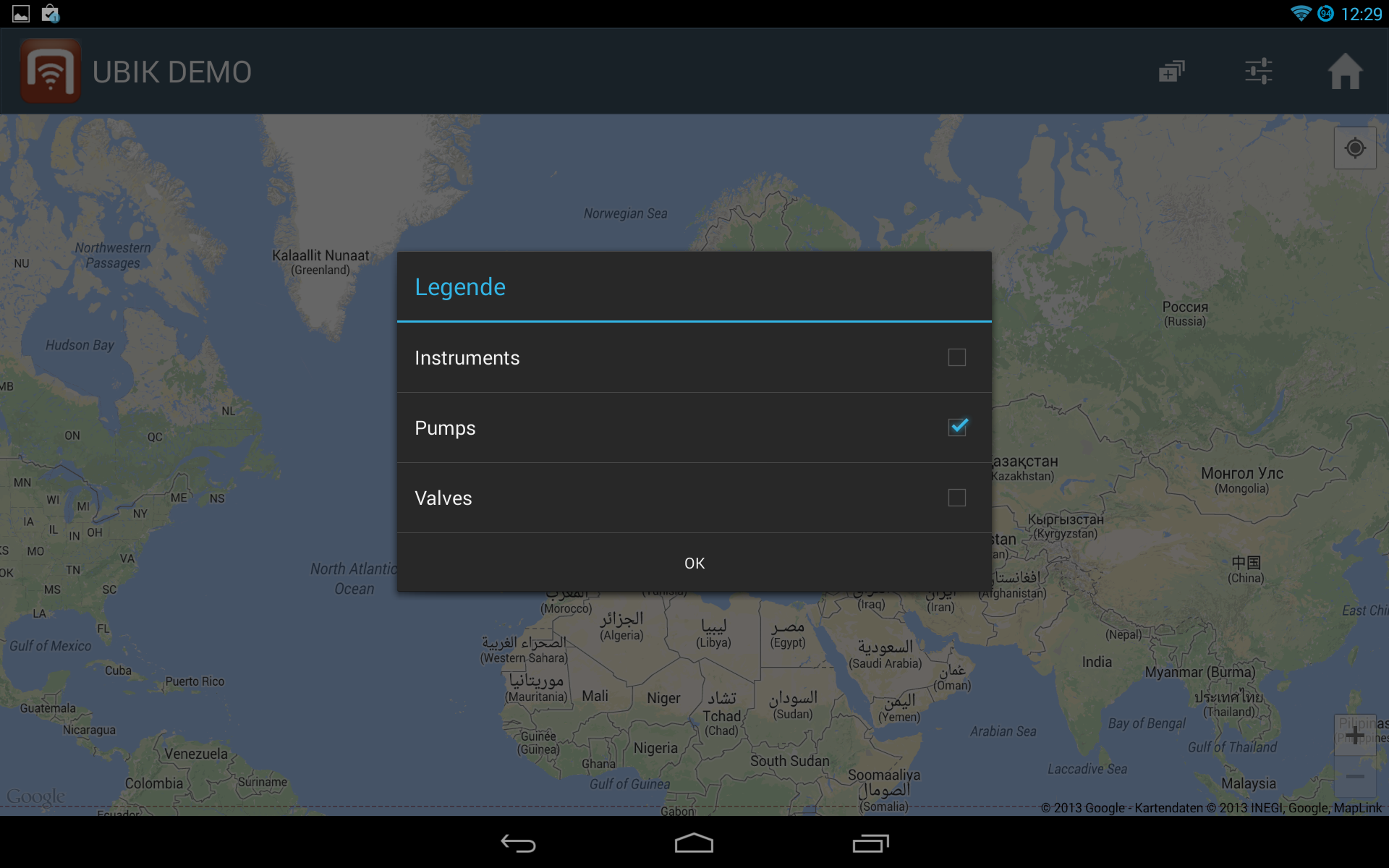Tap the UBIK DEMO title text
The width and height of the screenshot is (1389, 868).
[172, 72]
